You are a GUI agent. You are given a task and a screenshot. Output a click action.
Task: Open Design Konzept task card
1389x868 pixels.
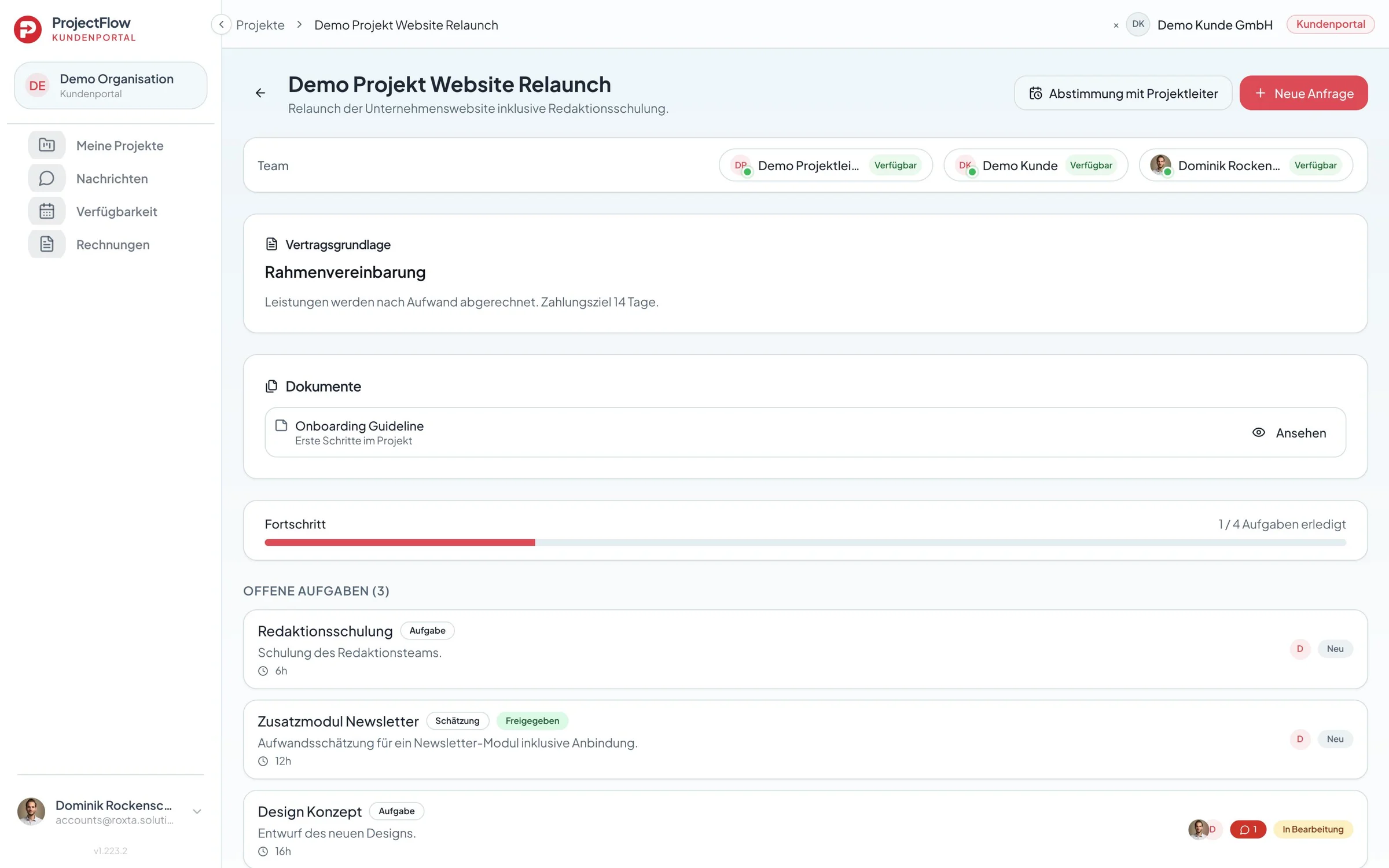805,830
